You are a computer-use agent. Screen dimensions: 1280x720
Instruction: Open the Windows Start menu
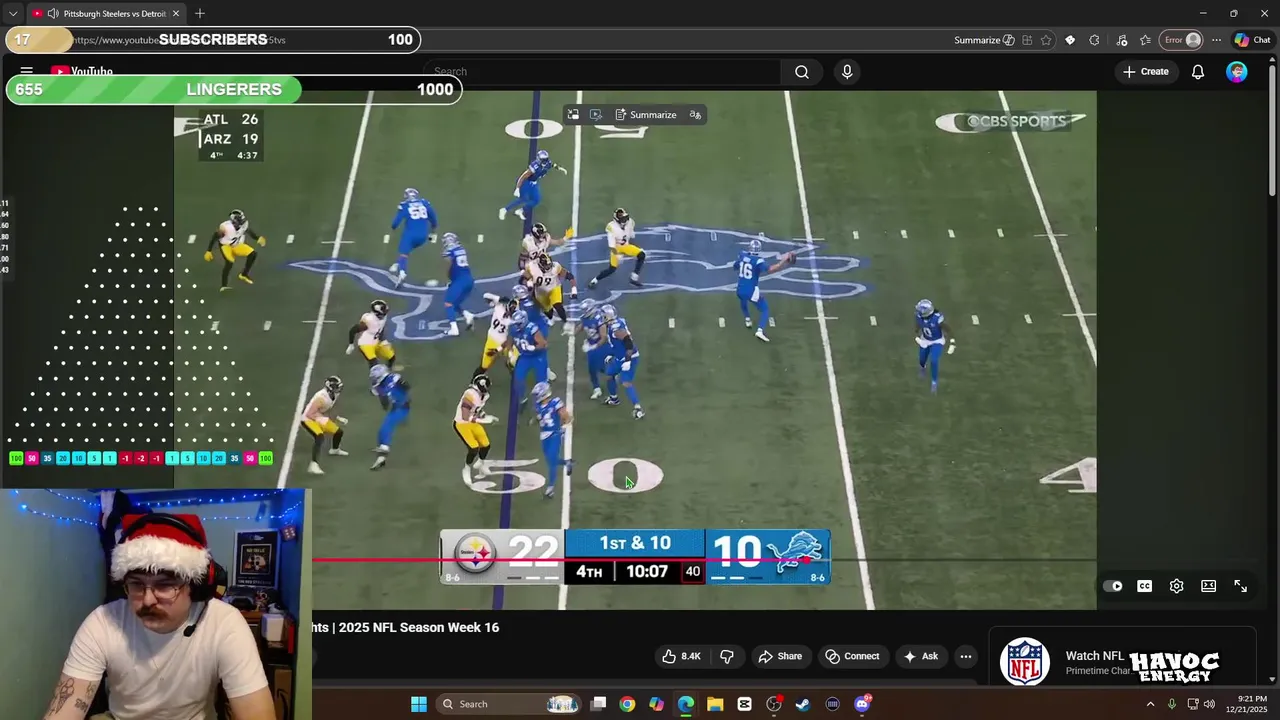419,704
